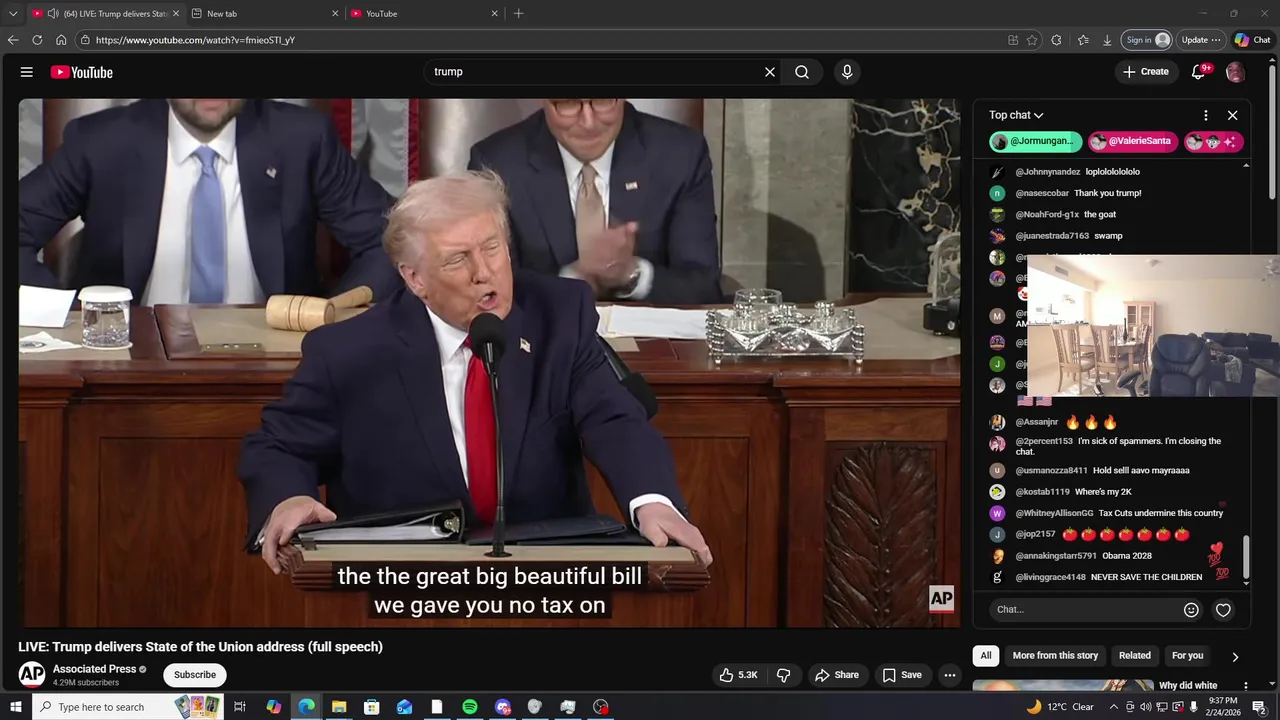Open YouTube account avatar menu

point(1235,72)
